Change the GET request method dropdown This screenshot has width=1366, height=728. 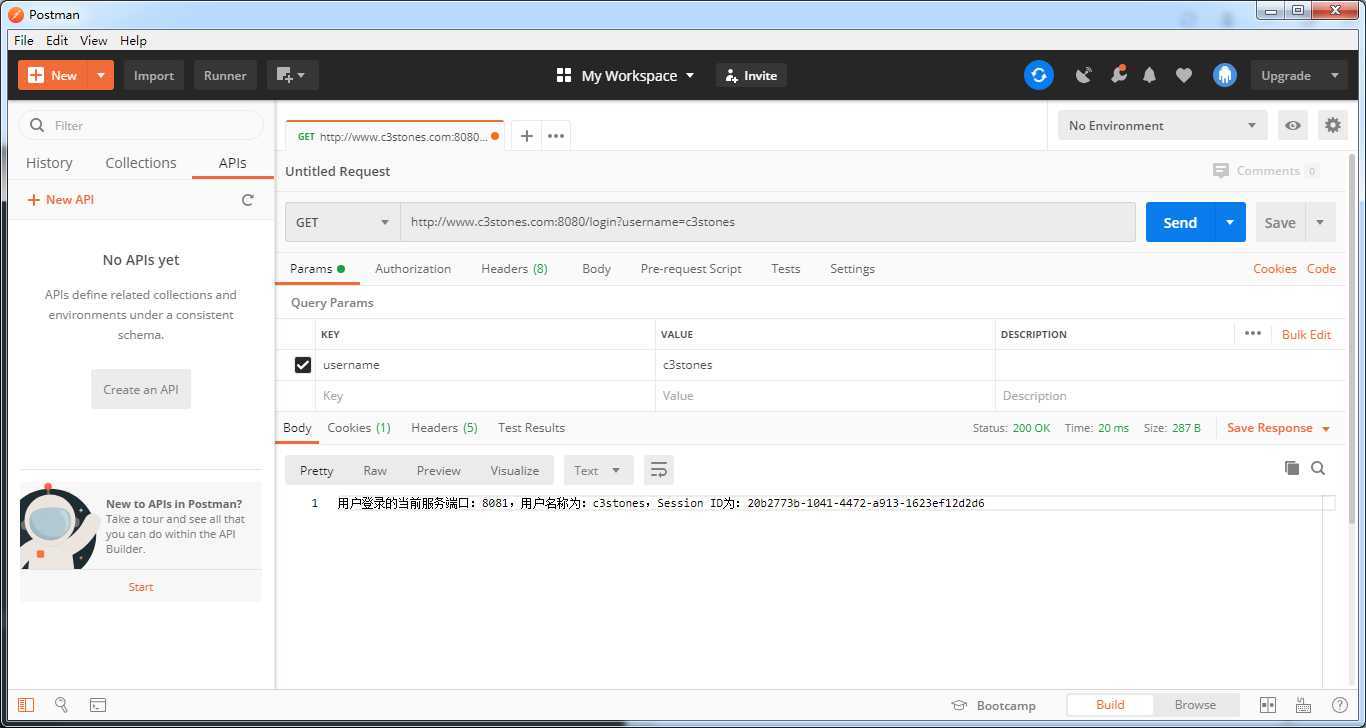[343, 222]
